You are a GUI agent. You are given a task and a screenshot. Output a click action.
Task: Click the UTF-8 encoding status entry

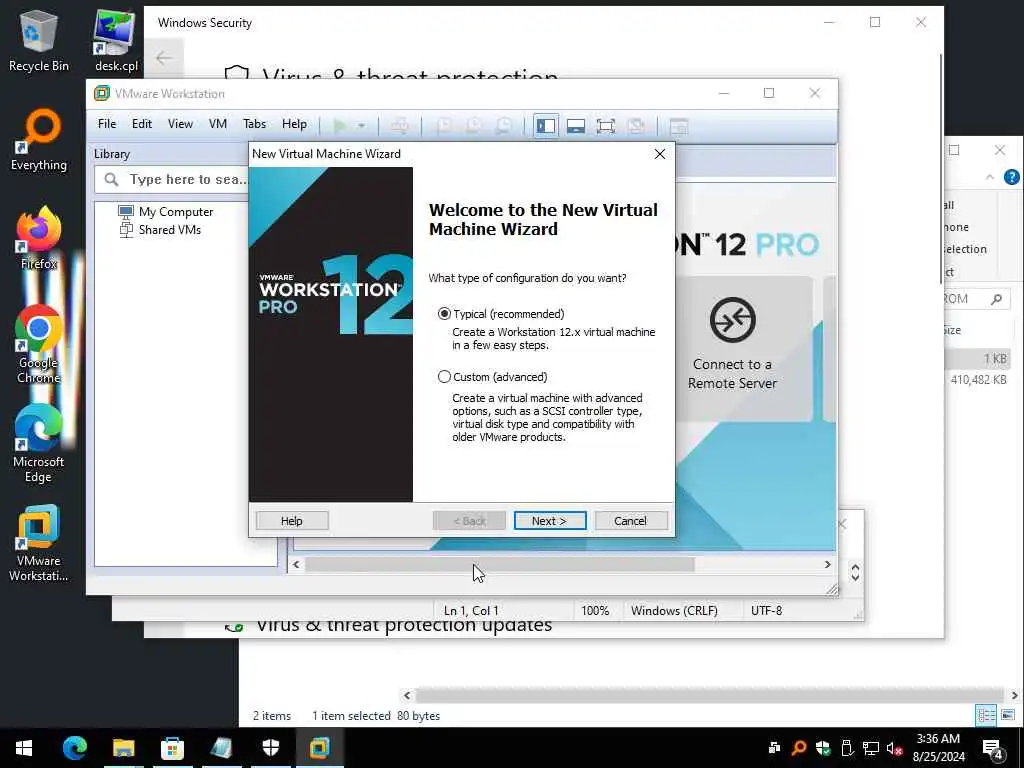767,611
